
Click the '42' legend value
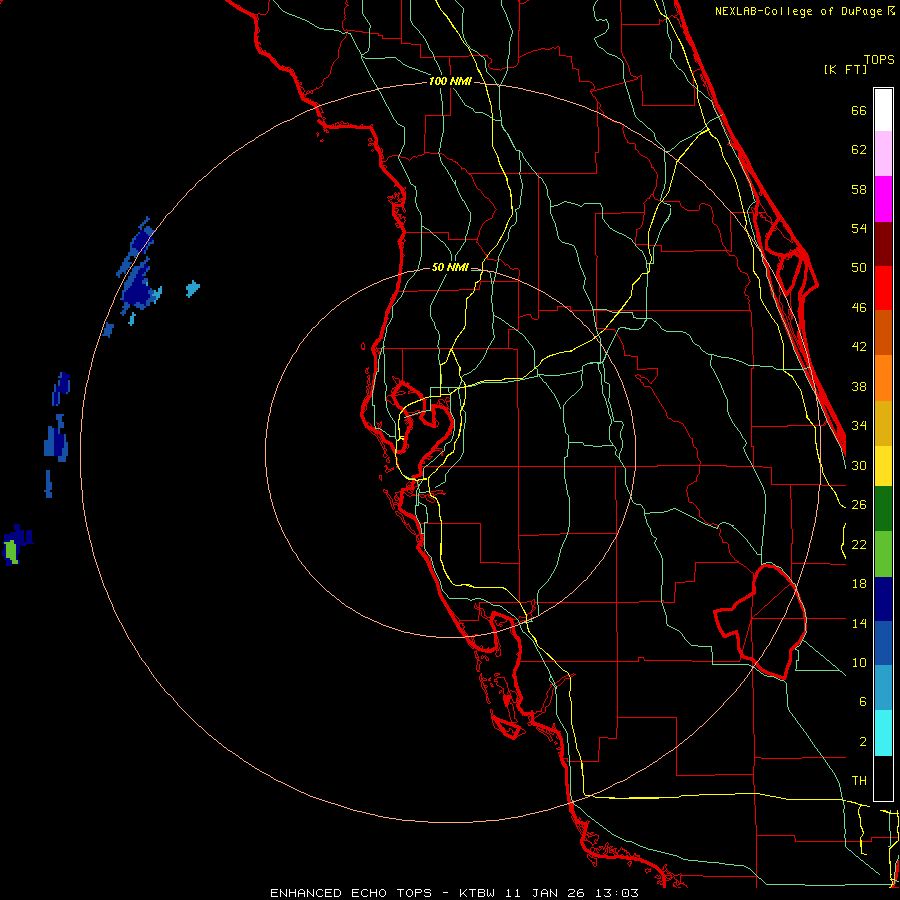pyautogui.click(x=859, y=347)
